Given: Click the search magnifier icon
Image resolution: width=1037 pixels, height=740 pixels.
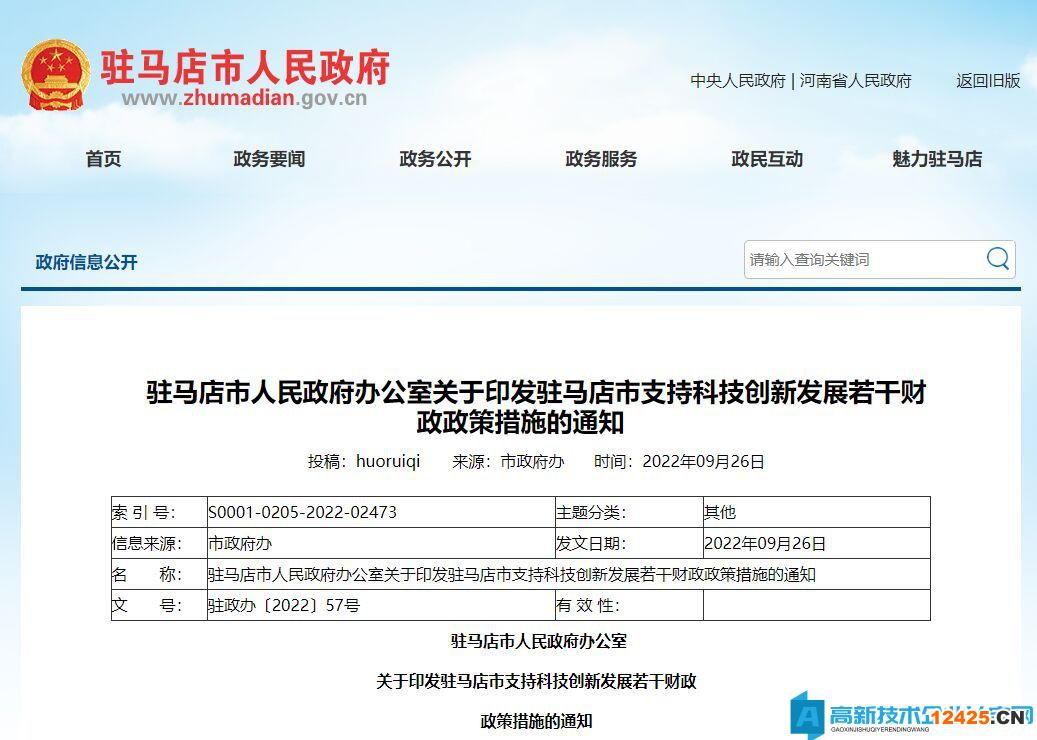Looking at the screenshot, I should [997, 259].
